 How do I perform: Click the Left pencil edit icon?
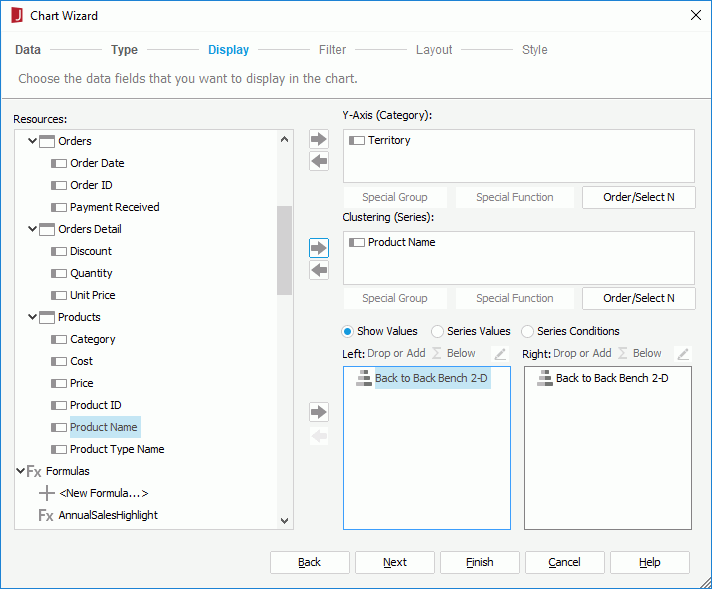pyautogui.click(x=500, y=354)
